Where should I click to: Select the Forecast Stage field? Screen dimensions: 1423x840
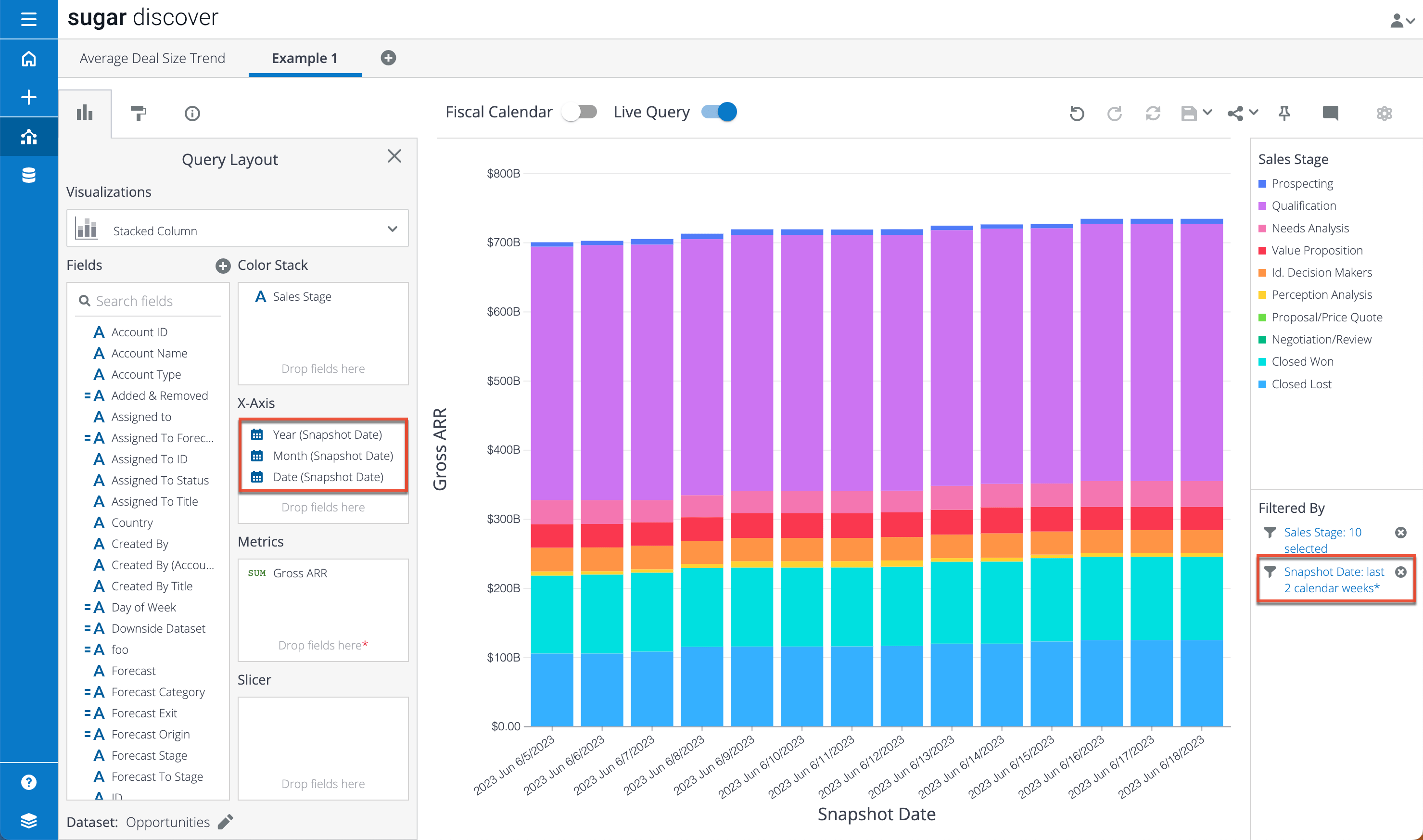click(x=149, y=756)
